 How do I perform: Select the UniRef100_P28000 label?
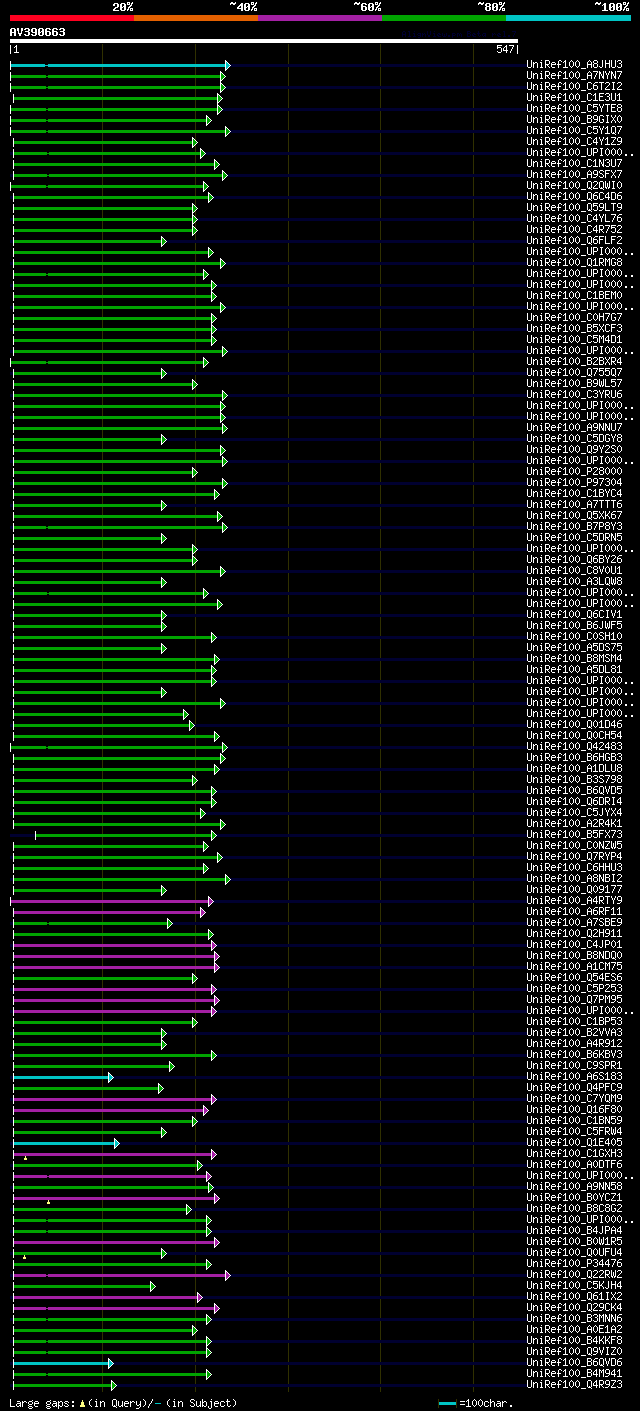575,471
